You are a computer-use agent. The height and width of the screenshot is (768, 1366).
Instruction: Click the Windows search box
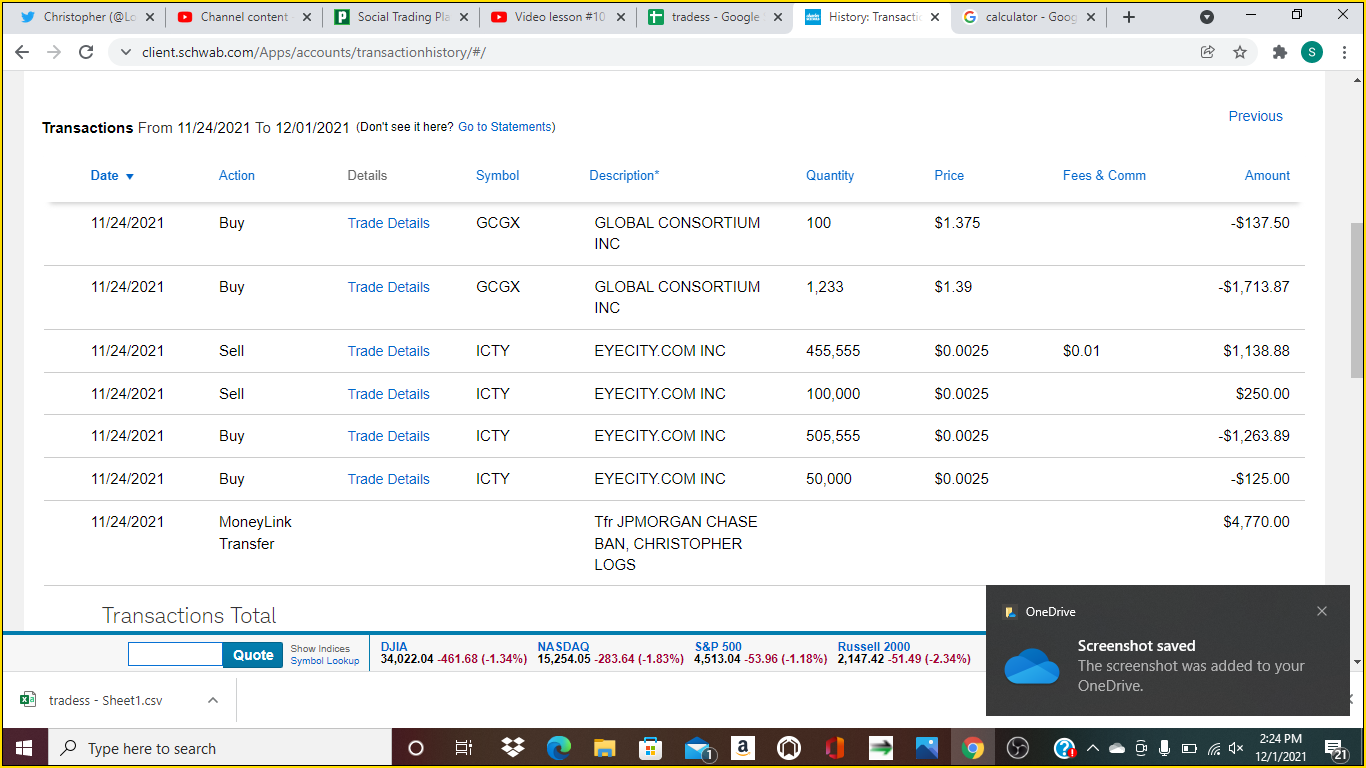click(219, 748)
